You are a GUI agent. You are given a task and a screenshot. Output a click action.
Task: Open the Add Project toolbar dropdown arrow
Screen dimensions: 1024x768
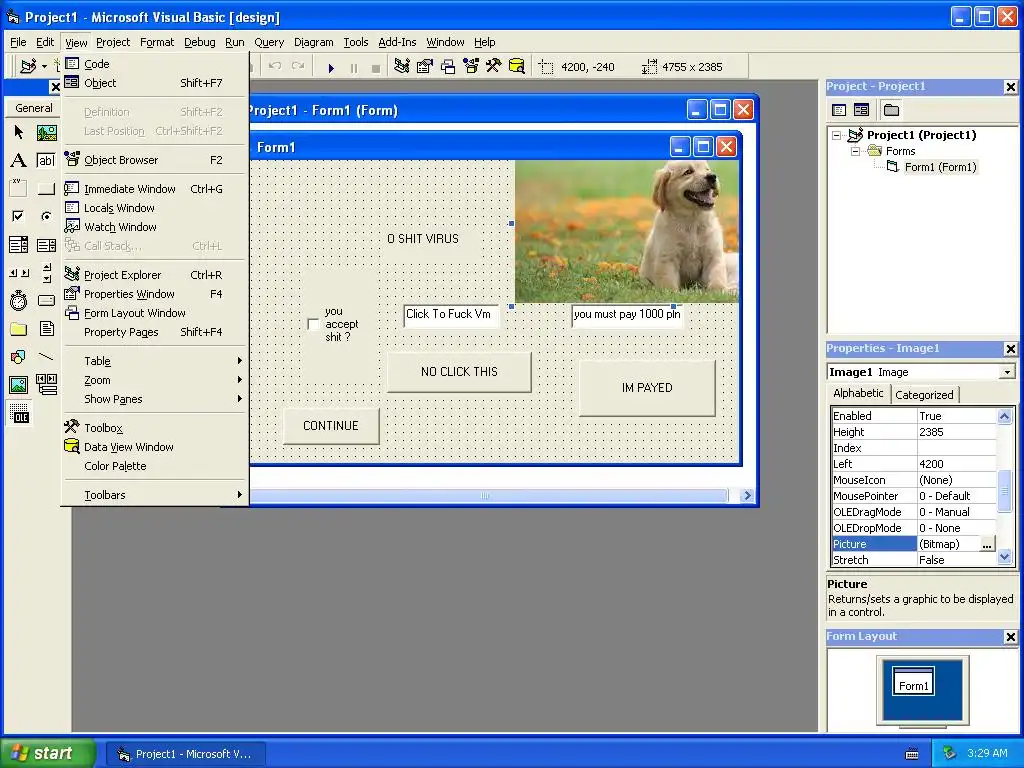44,66
